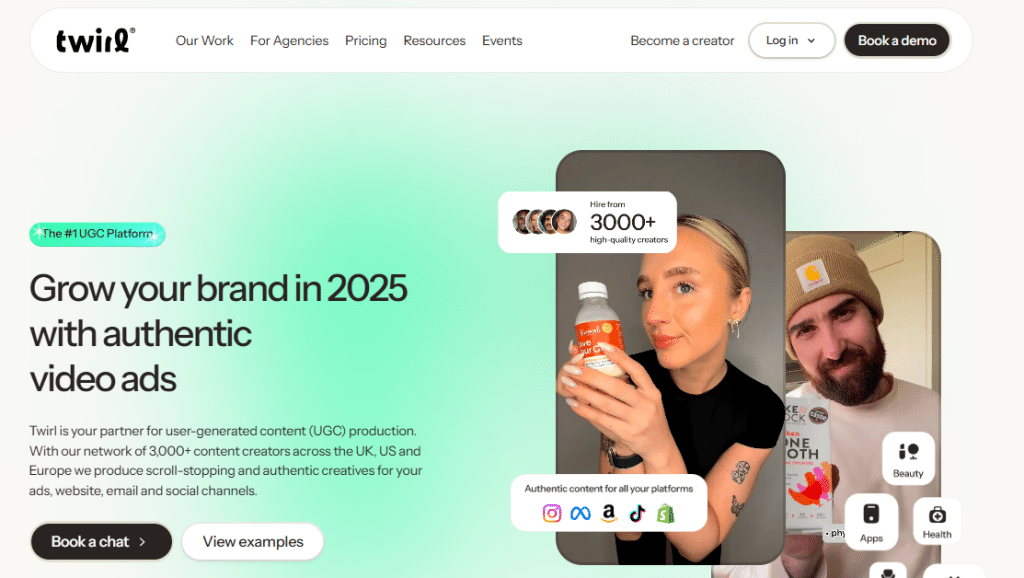This screenshot has height=578, width=1024.
Task: Select the Health category icon
Action: tap(937, 521)
